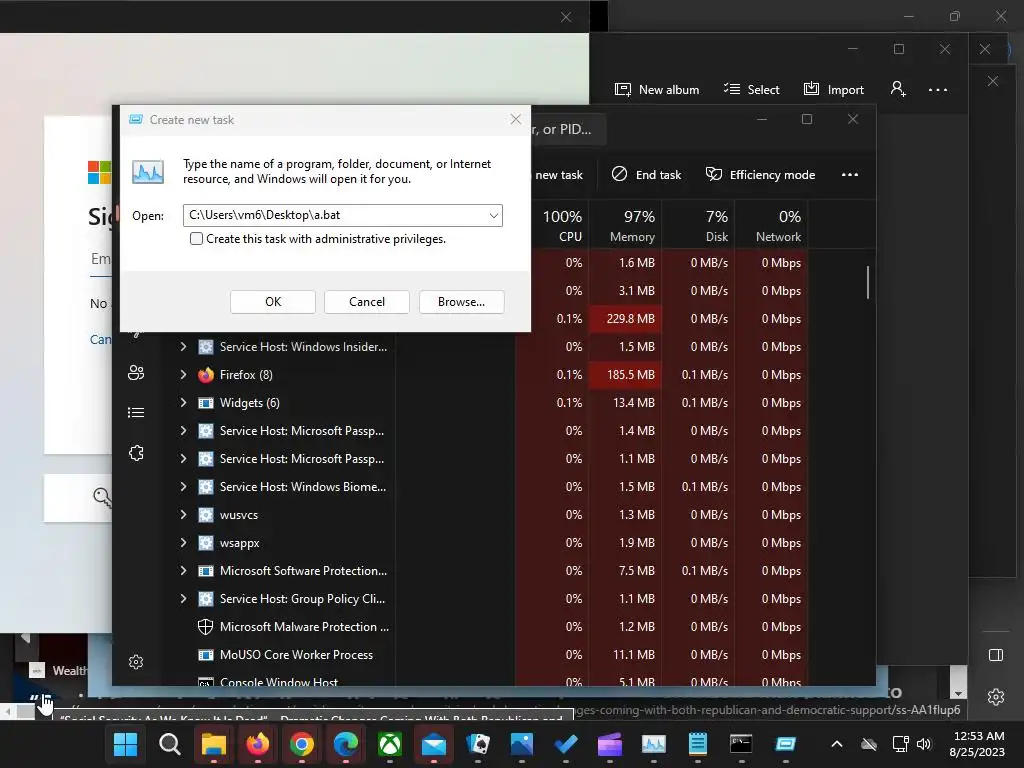This screenshot has width=1024, height=768.
Task: Click the 185.5 MB Firefox memory cell
Action: tap(626, 375)
